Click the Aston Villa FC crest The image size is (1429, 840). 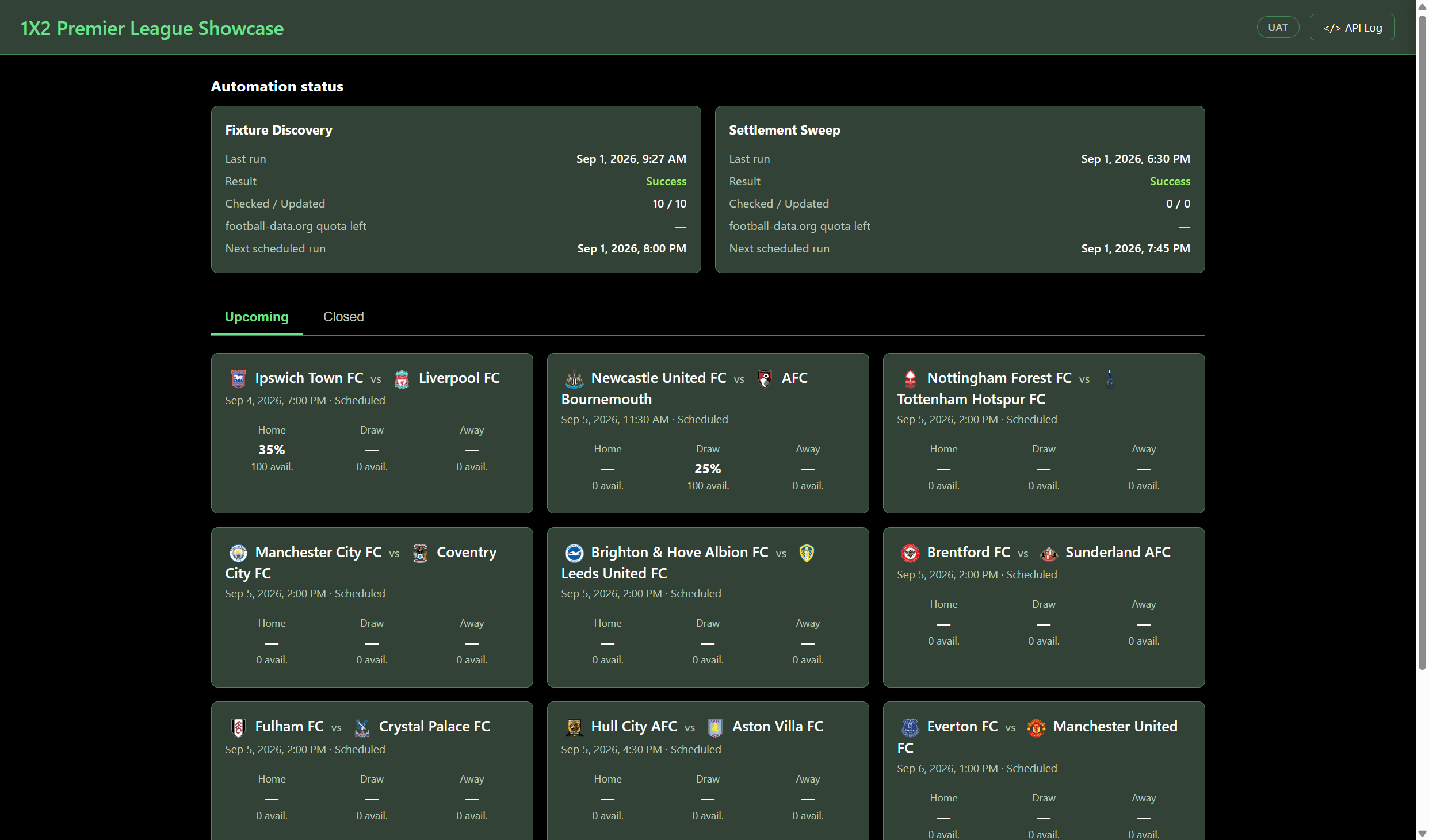click(715, 727)
